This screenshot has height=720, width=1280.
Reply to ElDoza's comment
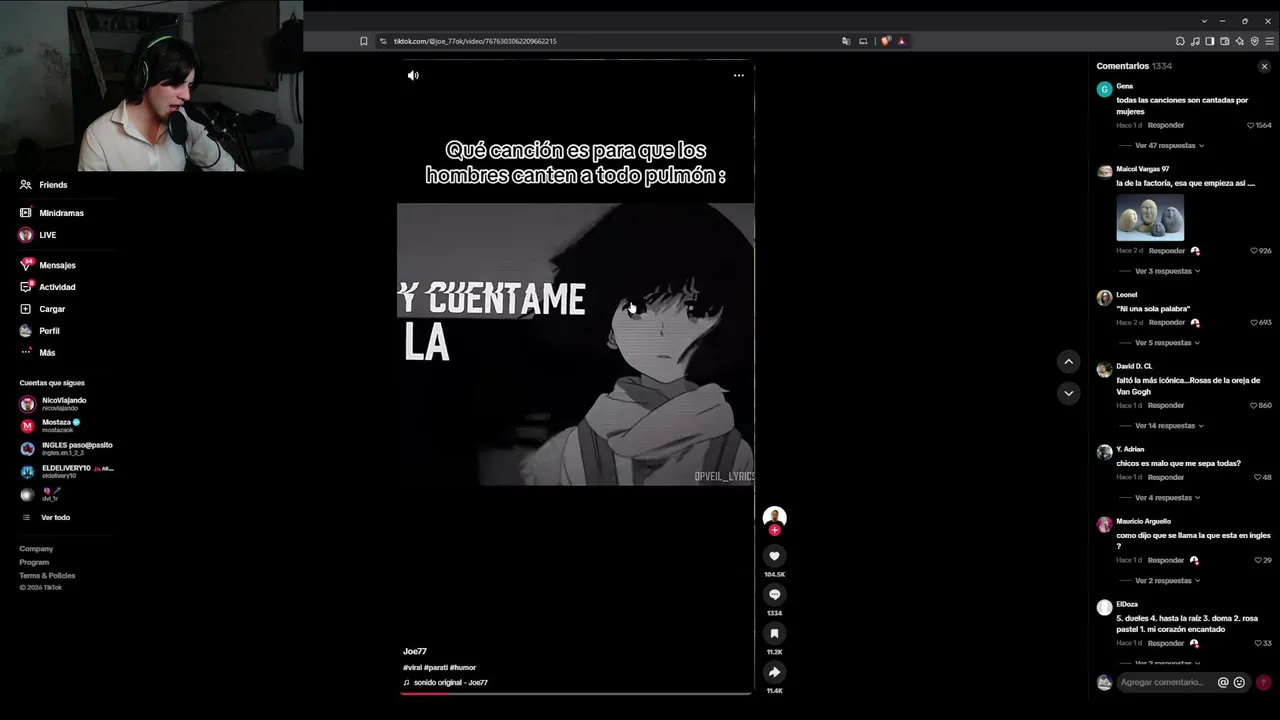[x=1166, y=644]
